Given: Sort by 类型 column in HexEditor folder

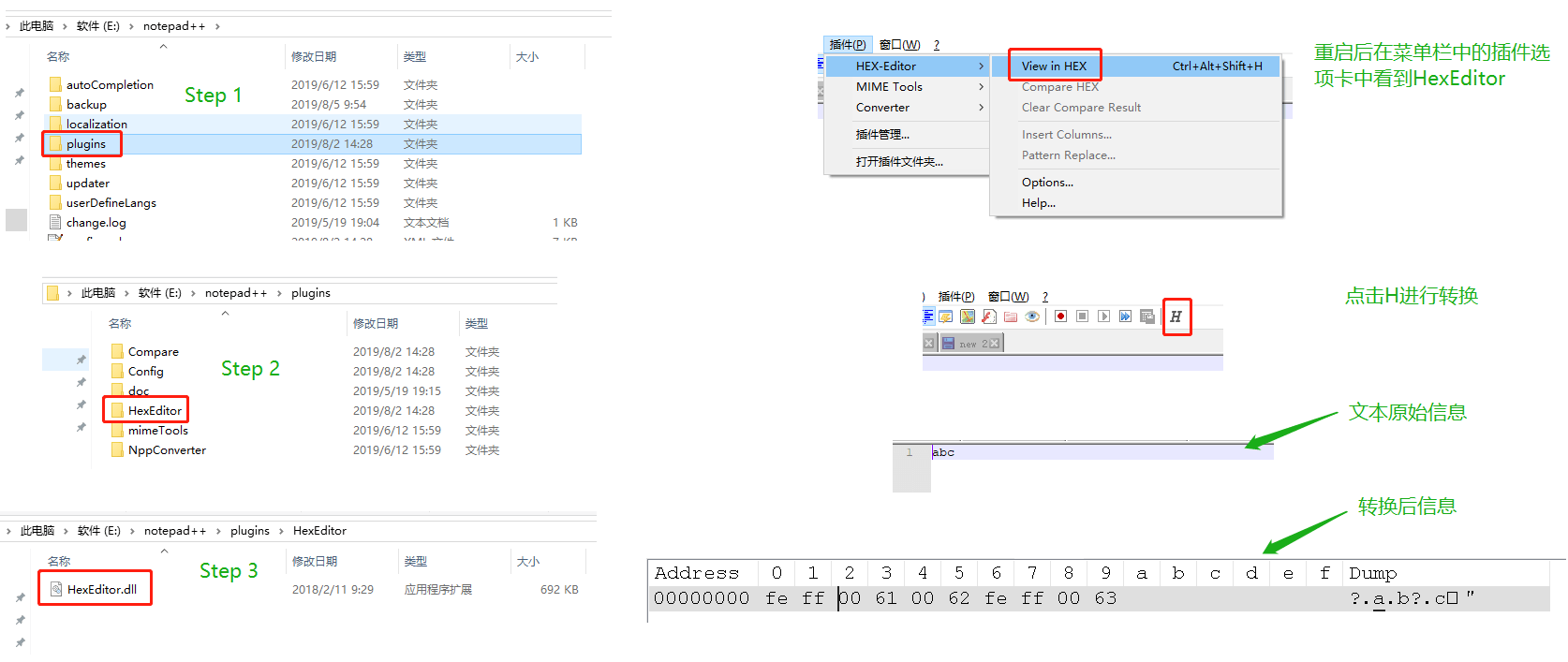Looking at the screenshot, I should pos(415,562).
